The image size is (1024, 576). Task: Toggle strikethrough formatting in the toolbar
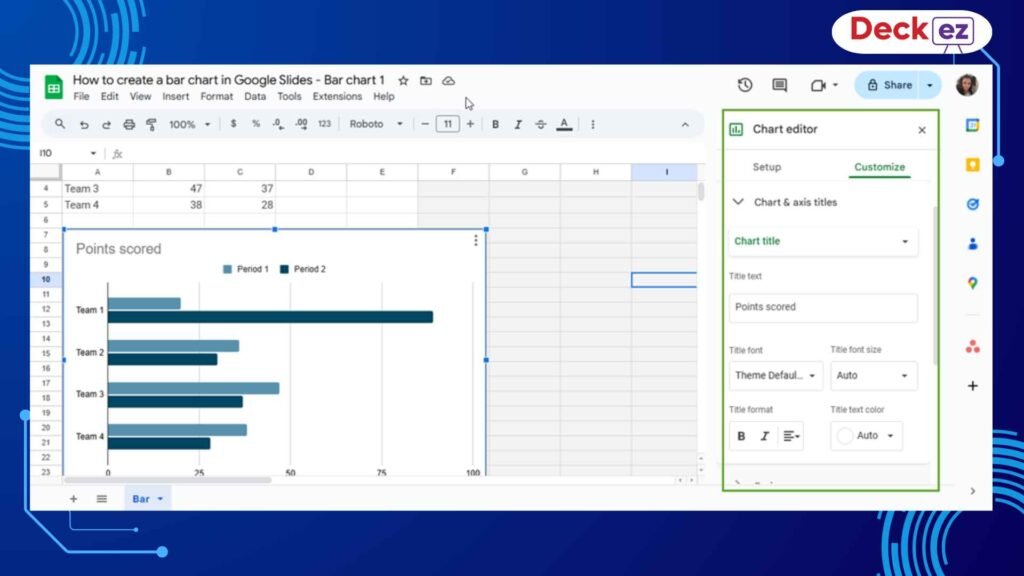click(x=540, y=123)
